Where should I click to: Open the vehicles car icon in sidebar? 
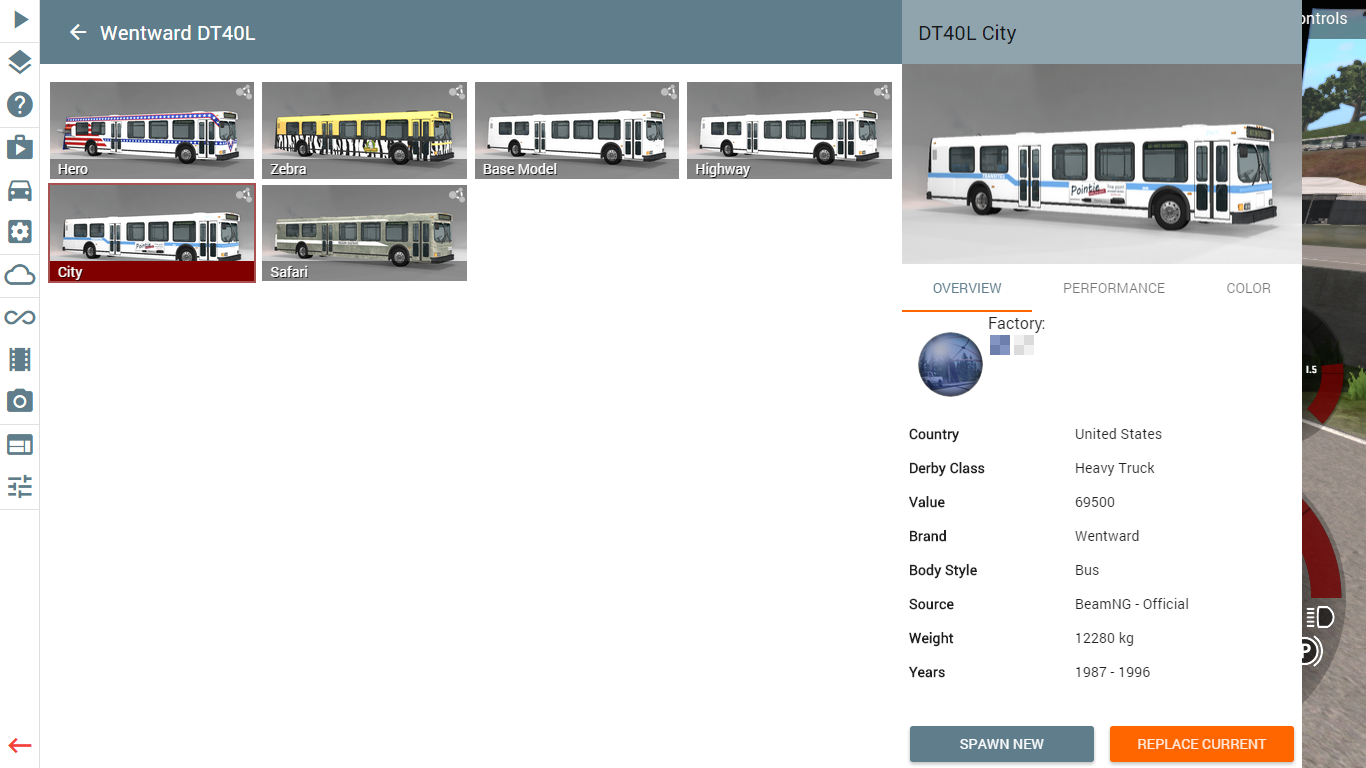pos(20,190)
